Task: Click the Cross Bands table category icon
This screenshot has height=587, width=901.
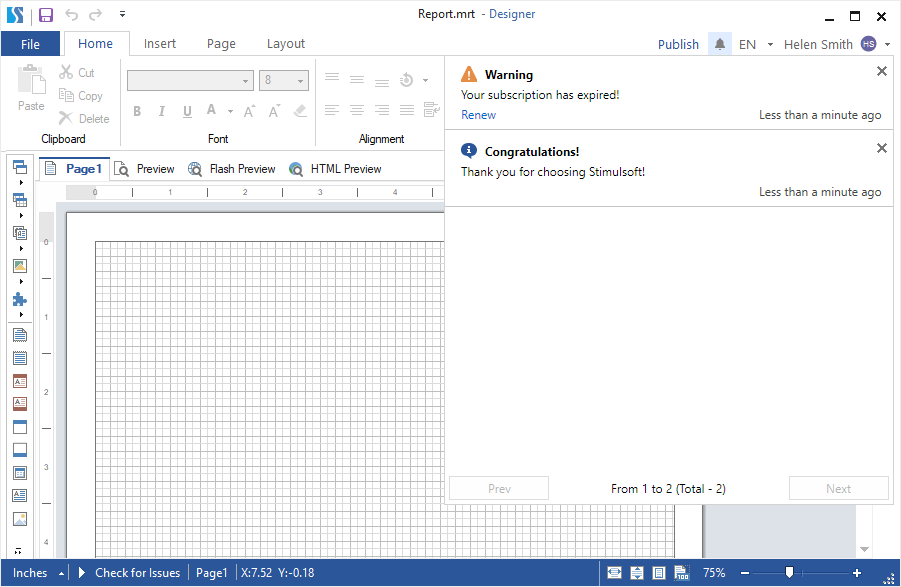Action: coord(20,200)
